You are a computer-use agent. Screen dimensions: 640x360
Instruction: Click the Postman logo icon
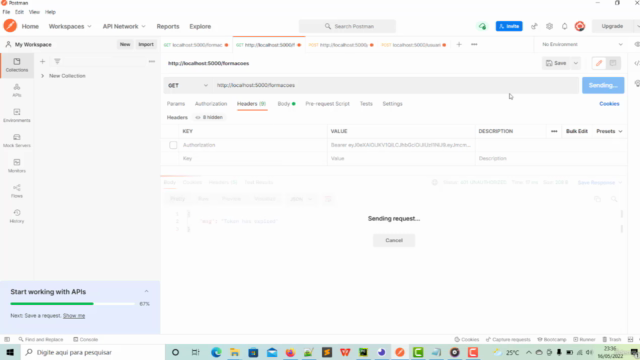pyautogui.click(x=10, y=26)
